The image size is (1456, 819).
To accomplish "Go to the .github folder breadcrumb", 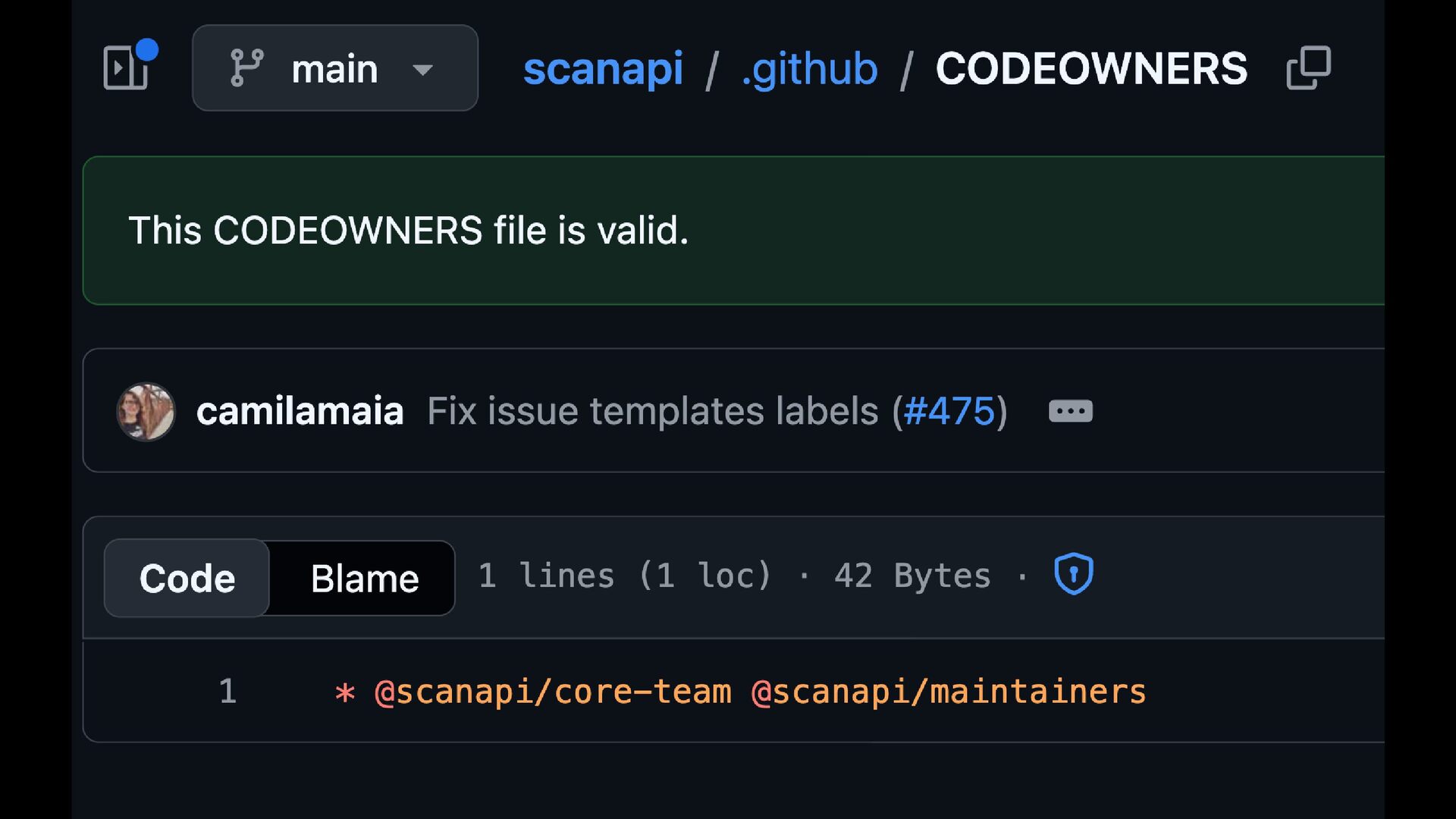I will point(809,69).
